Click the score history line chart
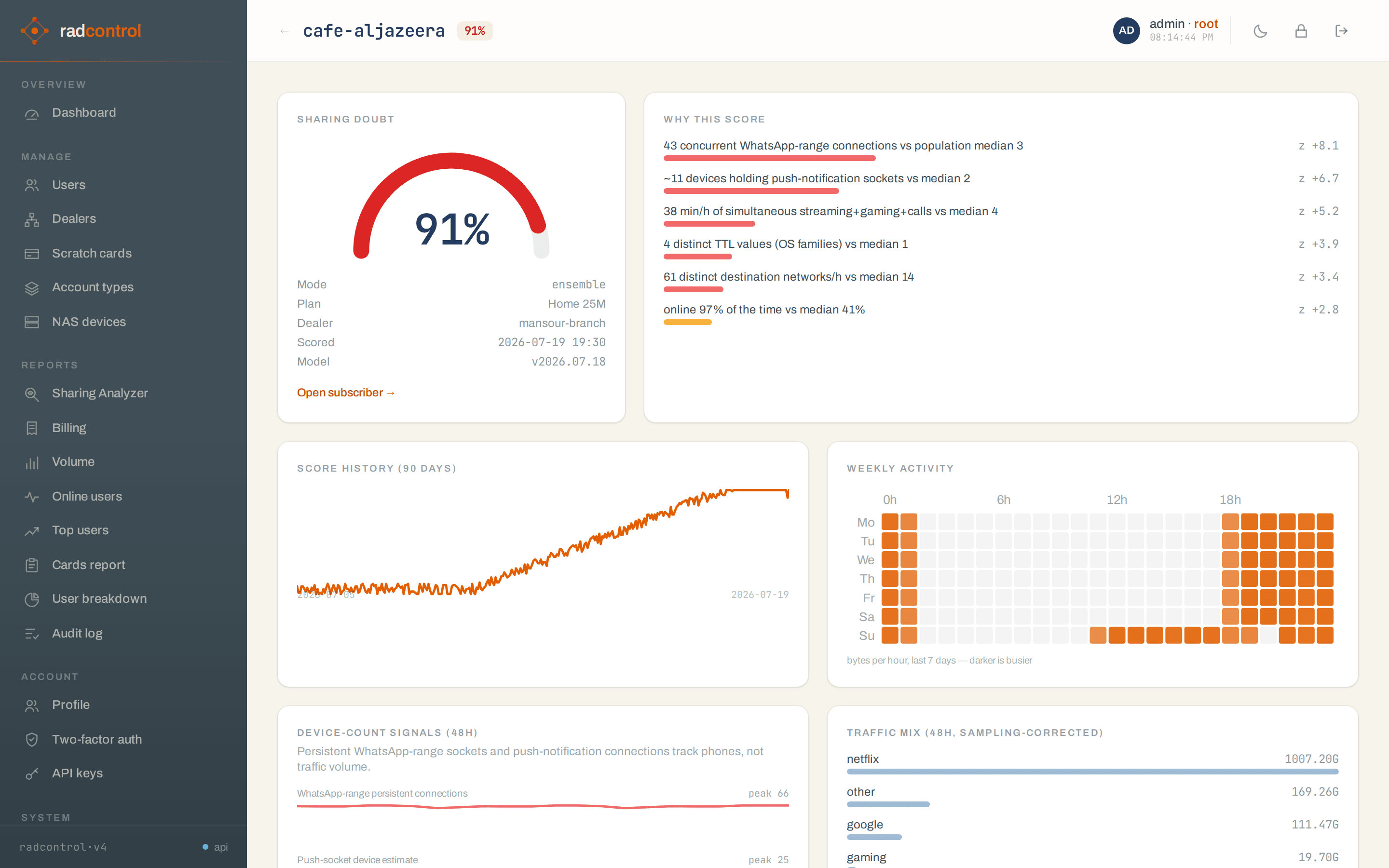This screenshot has width=1389, height=868. click(x=543, y=542)
